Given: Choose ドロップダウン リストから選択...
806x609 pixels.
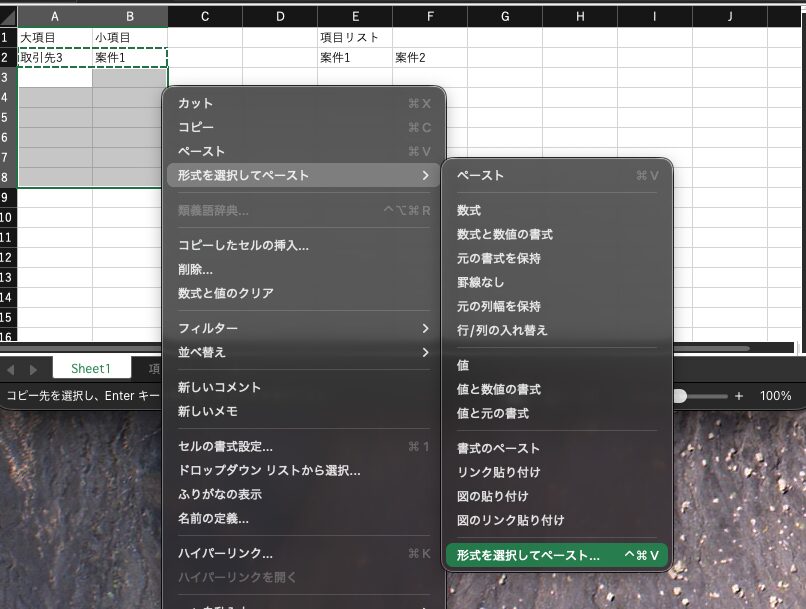Looking at the screenshot, I should click(269, 471).
